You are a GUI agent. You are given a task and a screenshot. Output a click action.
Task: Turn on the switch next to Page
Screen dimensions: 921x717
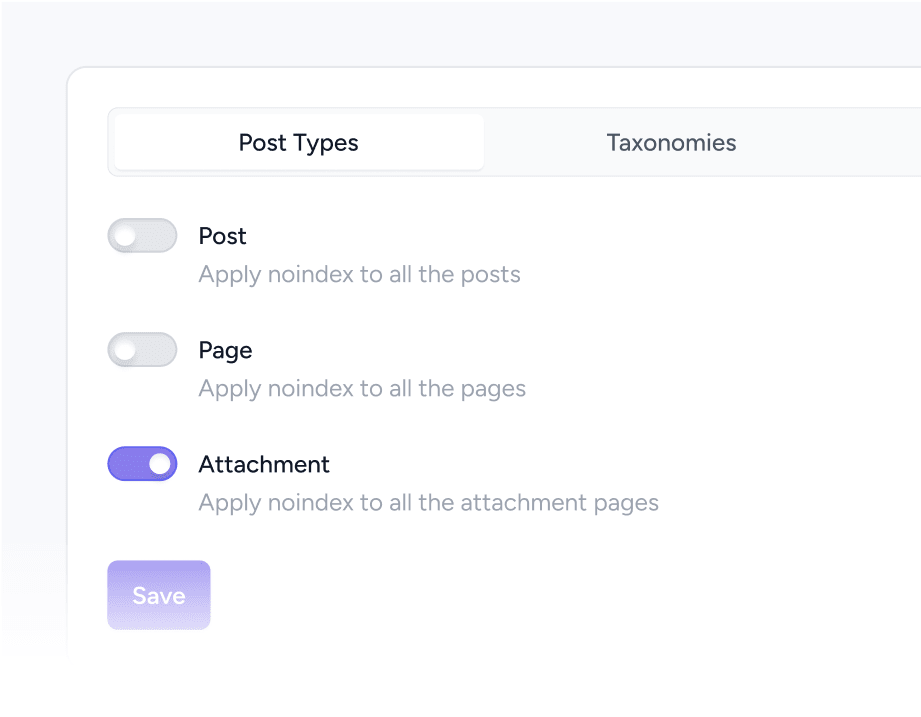coord(142,349)
